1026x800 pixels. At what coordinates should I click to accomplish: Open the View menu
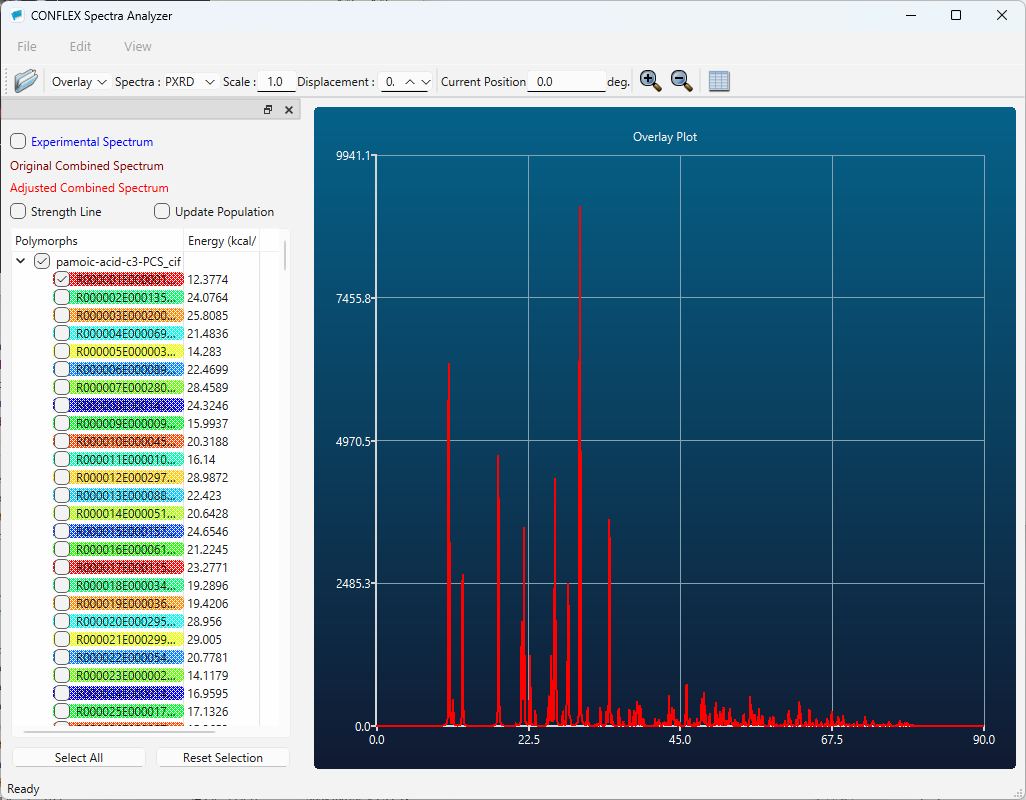138,46
